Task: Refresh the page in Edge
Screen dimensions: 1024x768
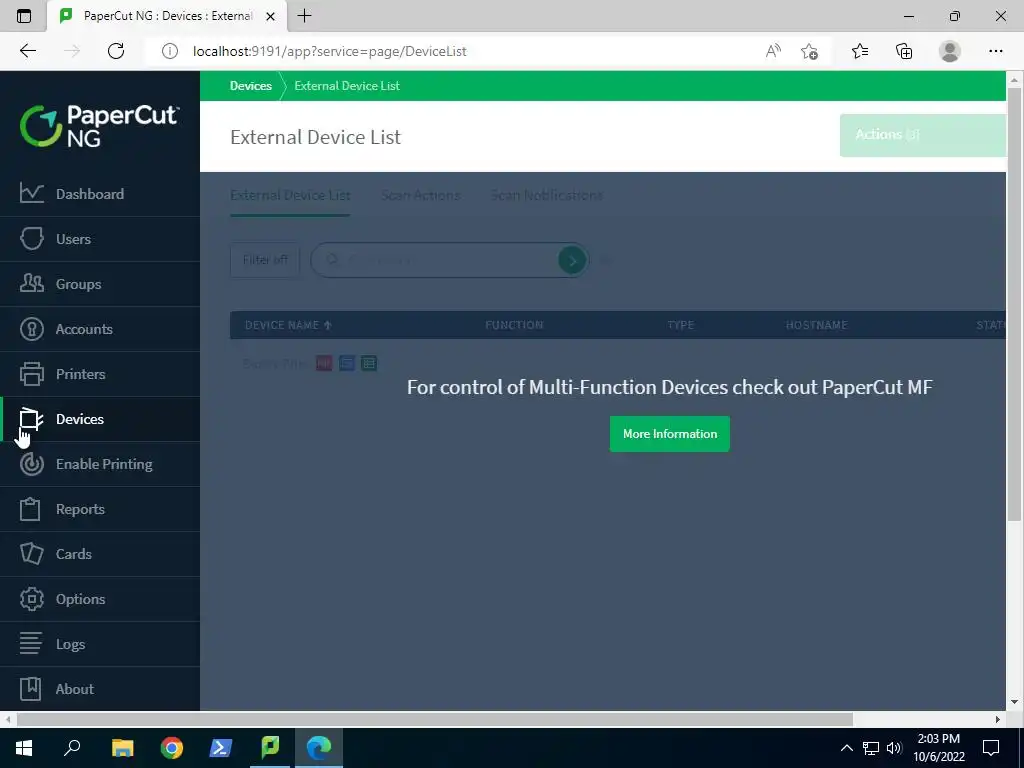Action: (116, 51)
